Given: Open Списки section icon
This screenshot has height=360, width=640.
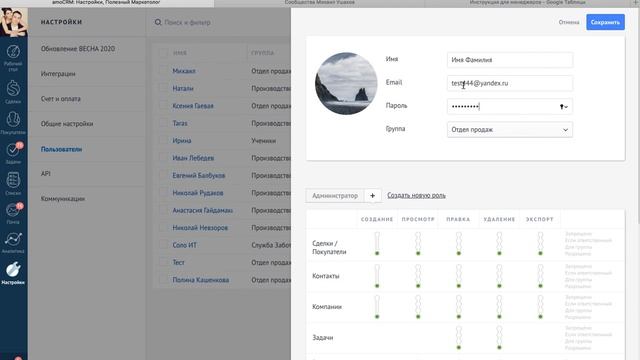Looking at the screenshot, I should point(13,182).
